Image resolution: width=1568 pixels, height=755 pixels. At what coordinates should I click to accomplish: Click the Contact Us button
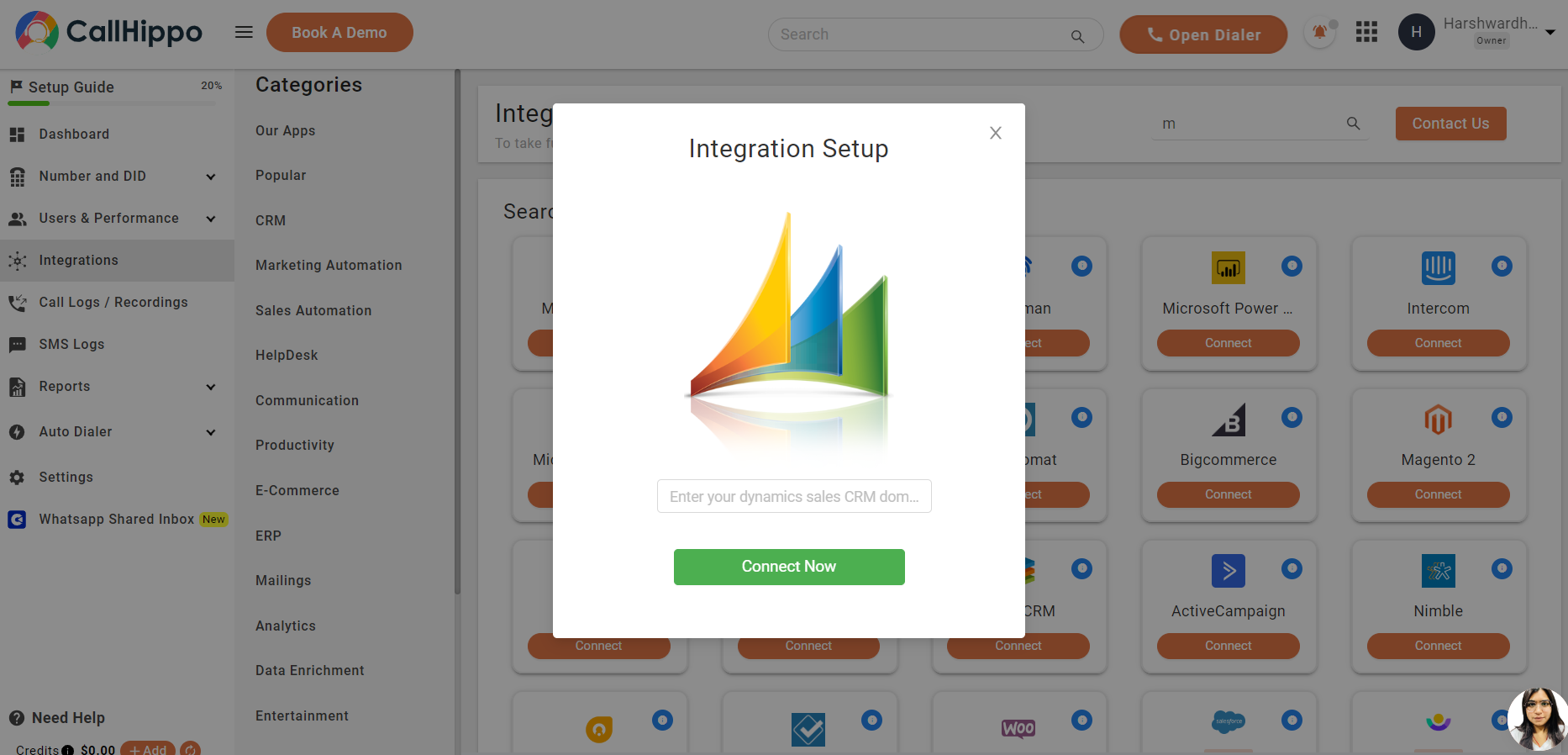pos(1451,124)
